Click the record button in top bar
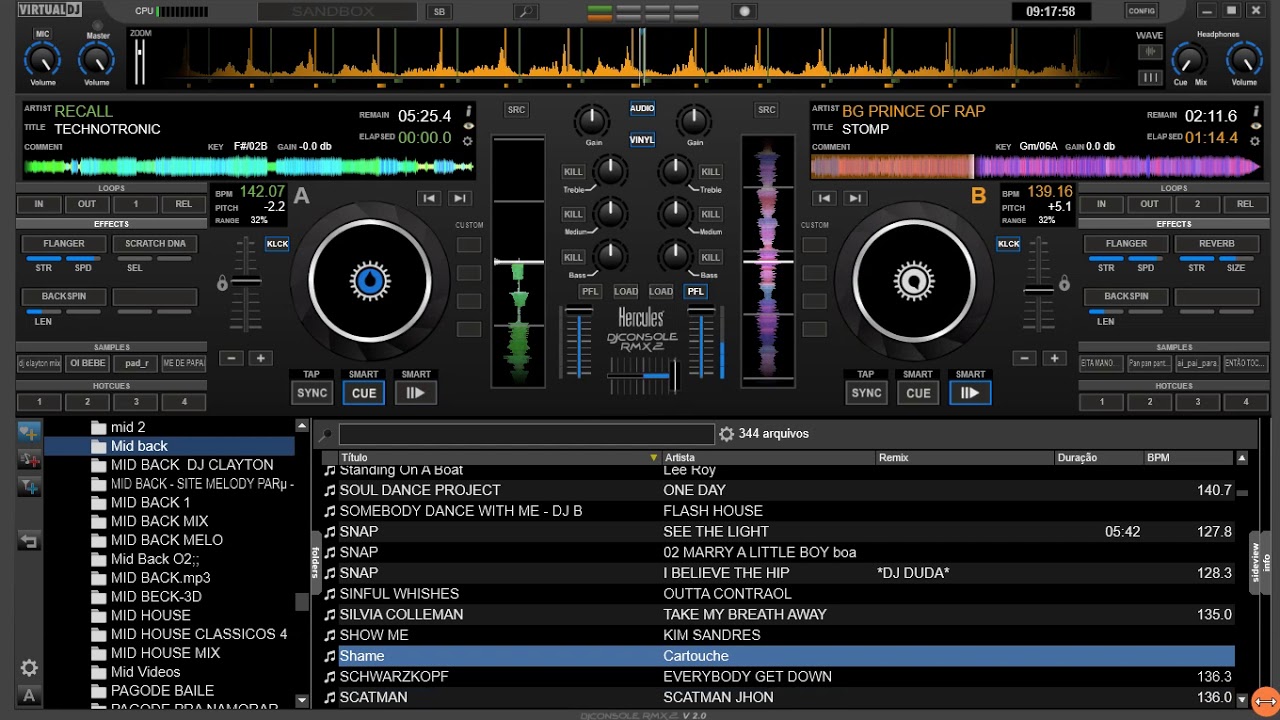The height and width of the screenshot is (720, 1280). [744, 12]
